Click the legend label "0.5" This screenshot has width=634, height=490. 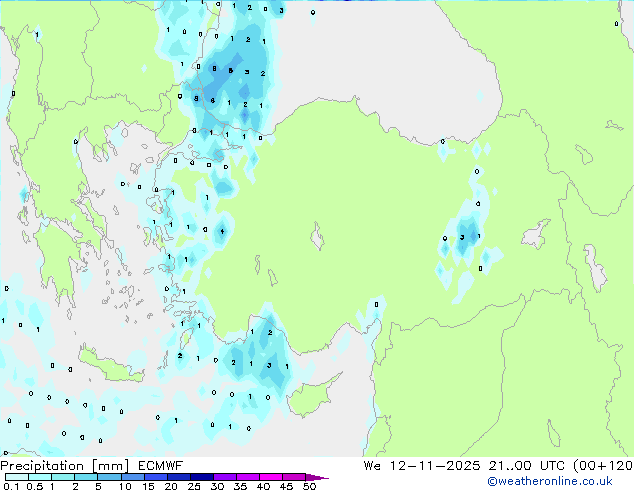pos(35,486)
